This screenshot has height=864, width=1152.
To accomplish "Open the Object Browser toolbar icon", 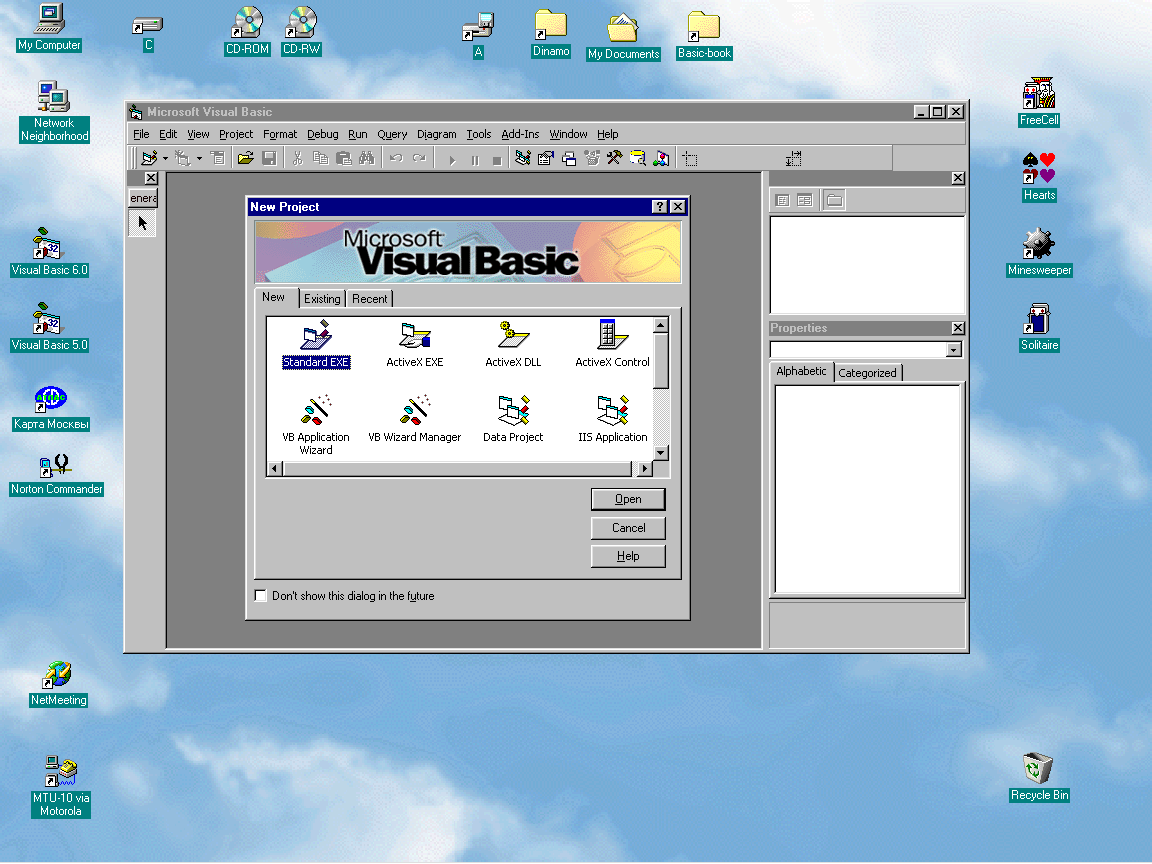I will [x=591, y=158].
